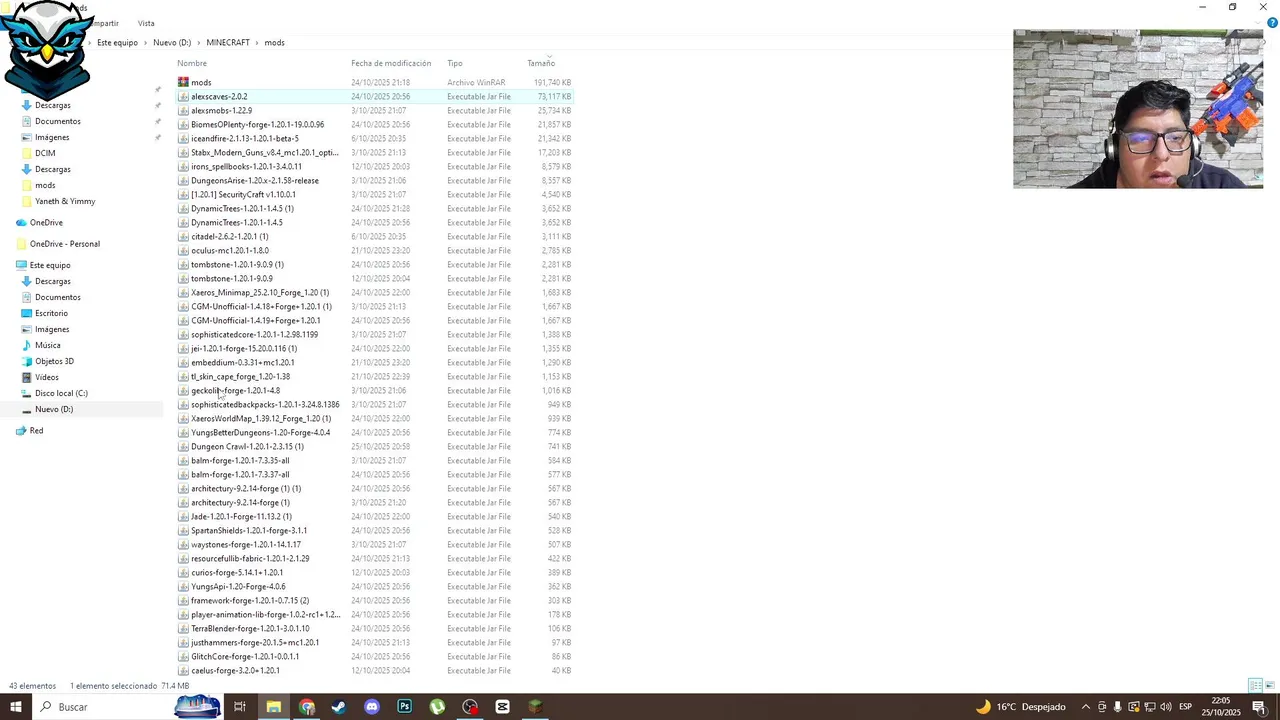
Task: Select file DungeonsArise-1.20.x-2.1.58-release
Action: (x=255, y=180)
